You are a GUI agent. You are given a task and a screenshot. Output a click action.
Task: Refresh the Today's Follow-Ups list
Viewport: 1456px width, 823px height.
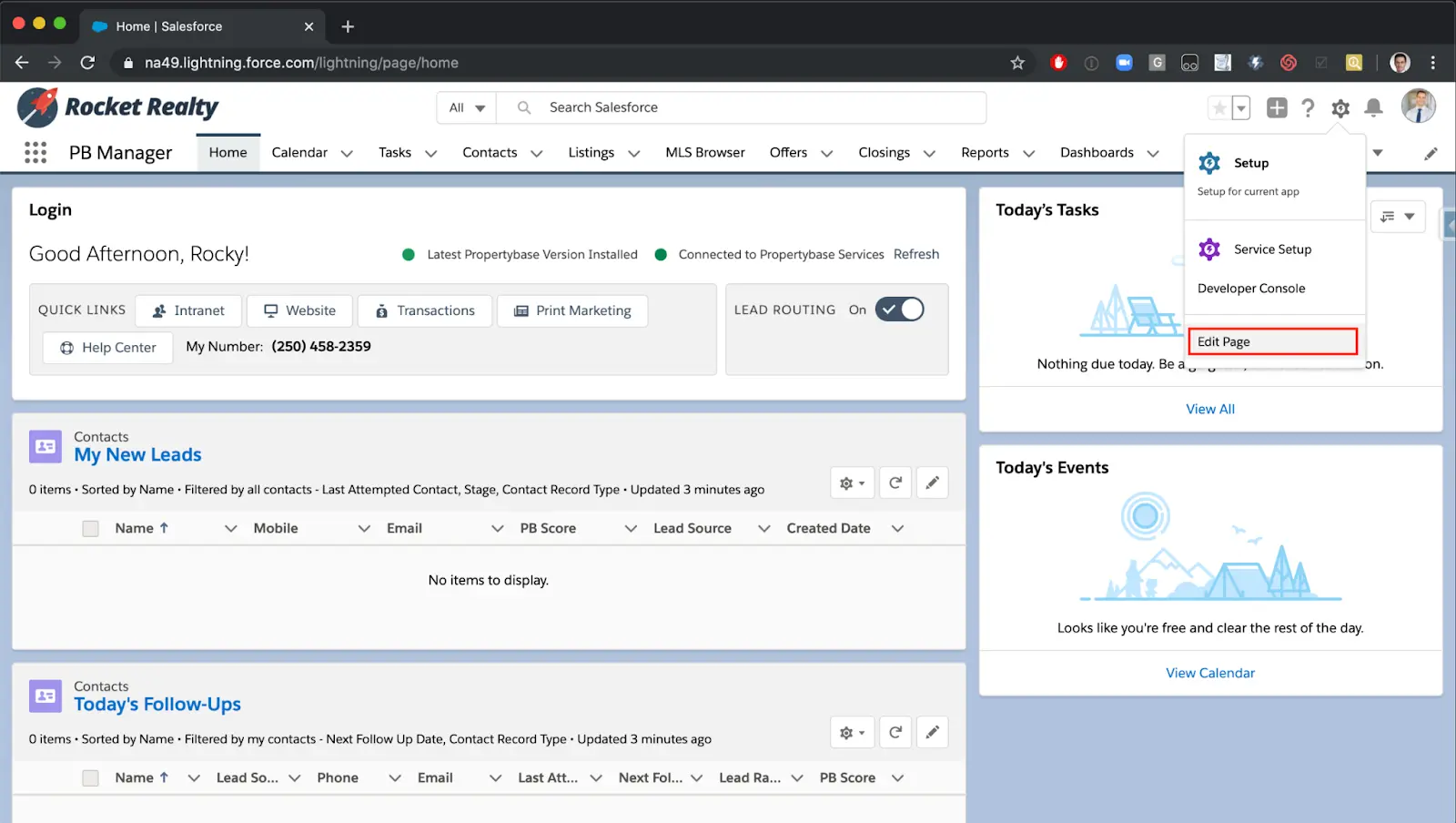(x=895, y=732)
